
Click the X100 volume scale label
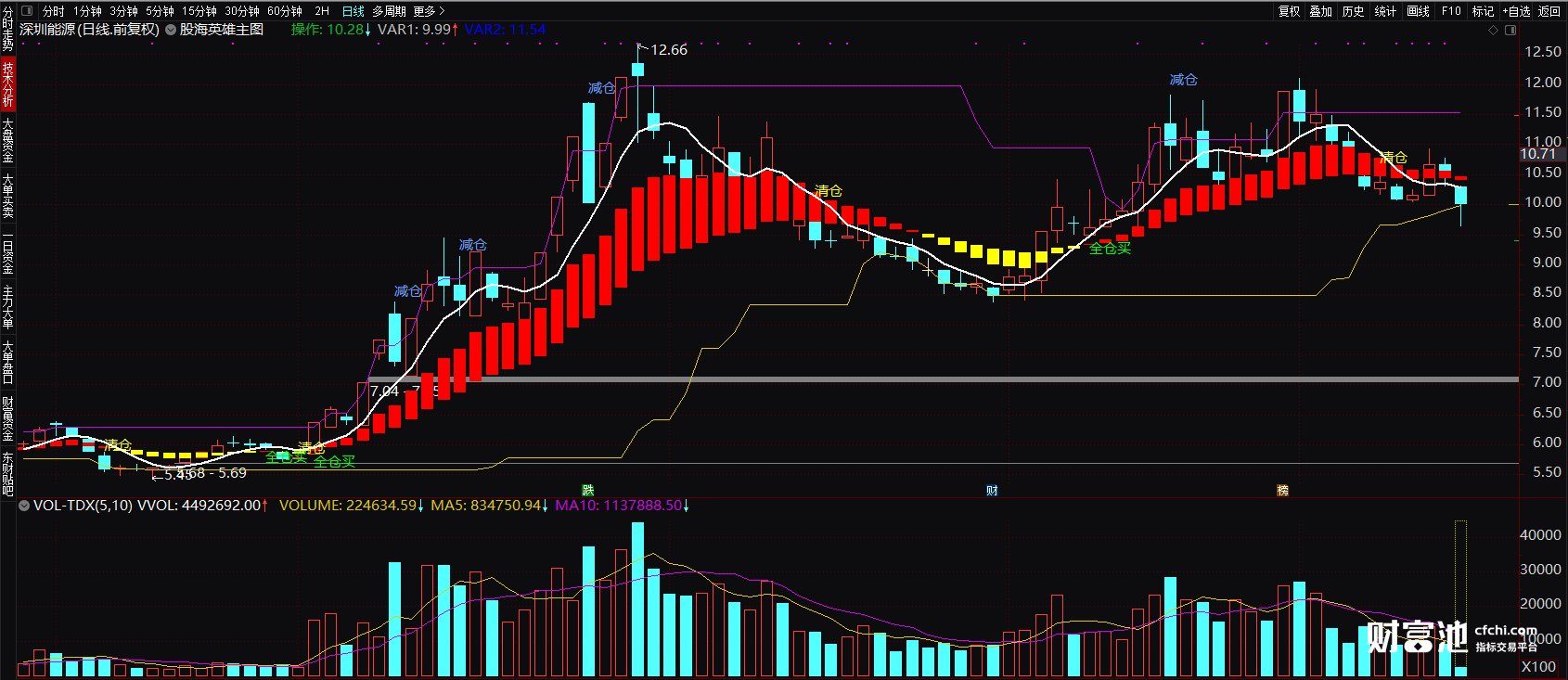1538,667
